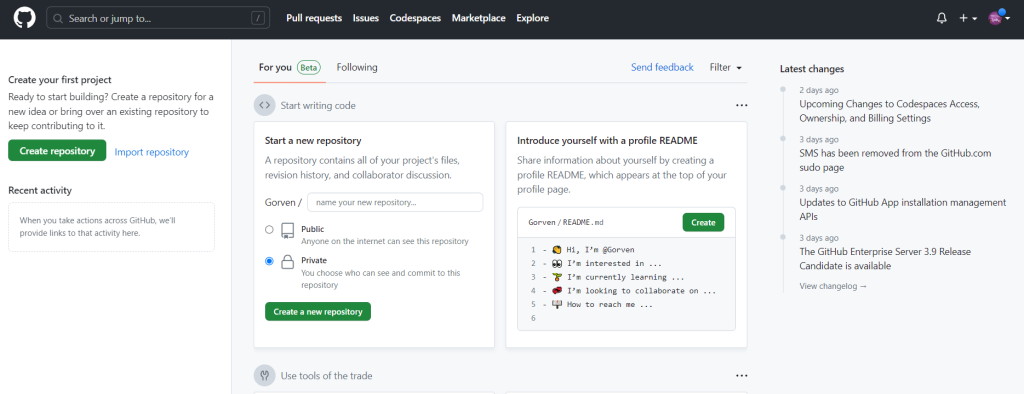Click Create a new repository button

(318, 312)
